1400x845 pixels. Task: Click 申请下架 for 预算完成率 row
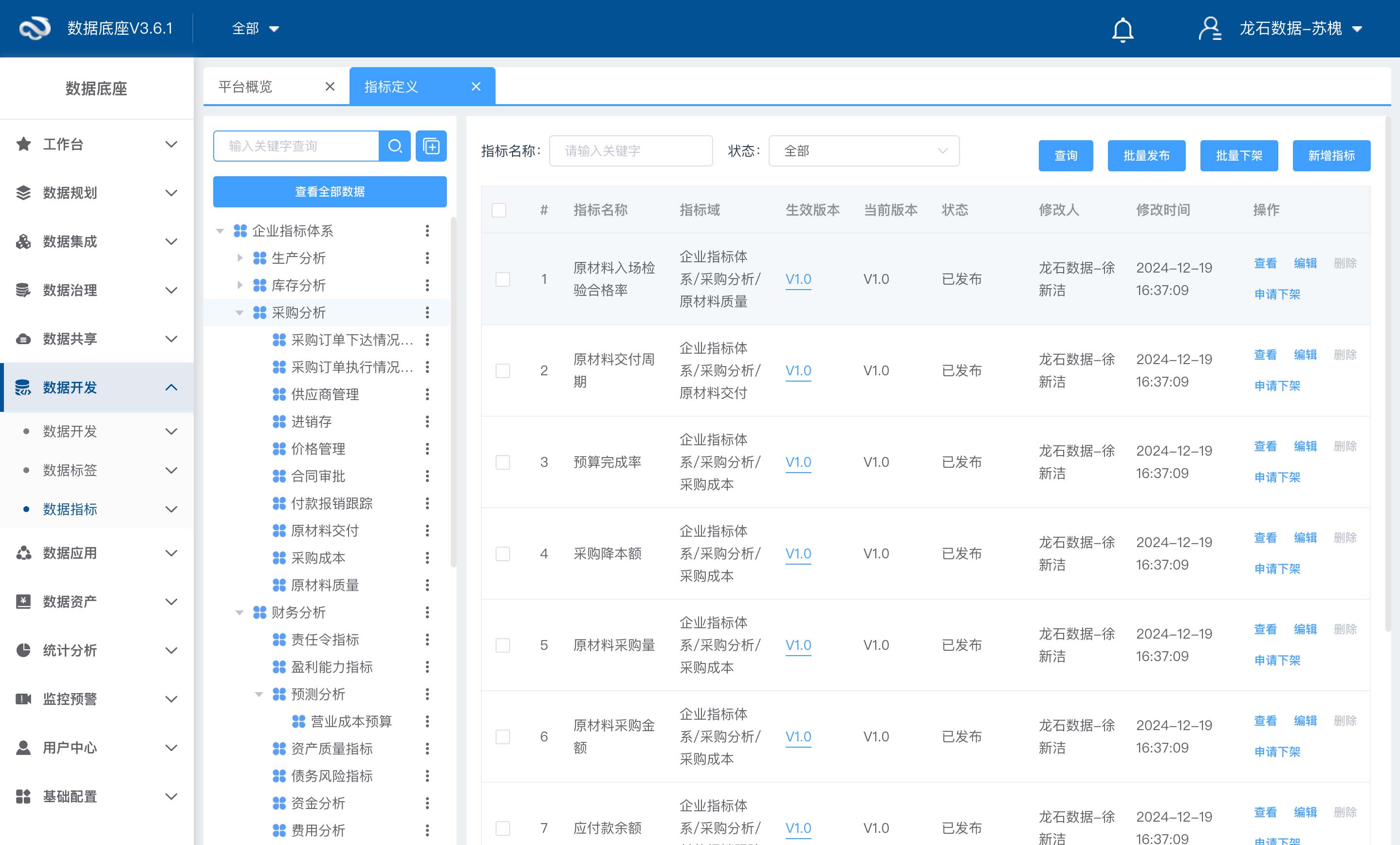1277,478
